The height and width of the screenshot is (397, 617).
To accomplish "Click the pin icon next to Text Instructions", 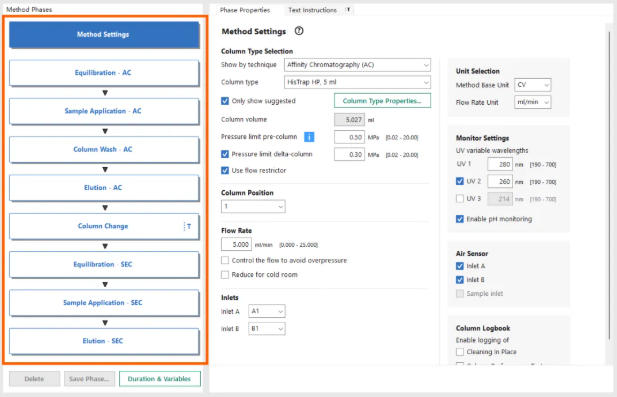I will pos(348,10).
